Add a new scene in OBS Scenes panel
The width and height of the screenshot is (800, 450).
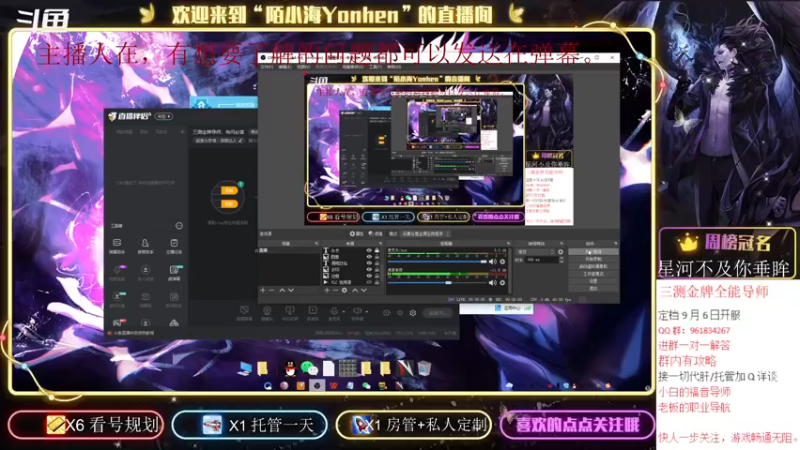pos(263,290)
